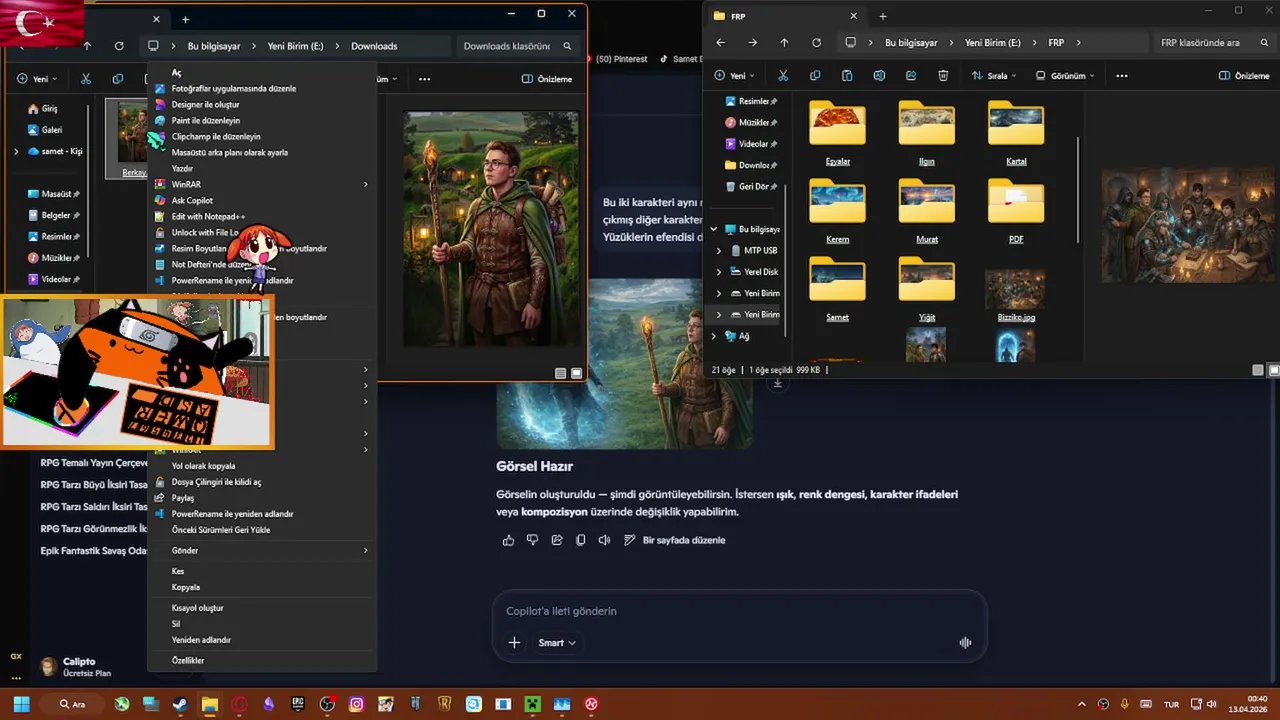Screen dimensions: 1280x720
Task: Click the cut icon in Downloads window toolbar
Action: (86, 79)
